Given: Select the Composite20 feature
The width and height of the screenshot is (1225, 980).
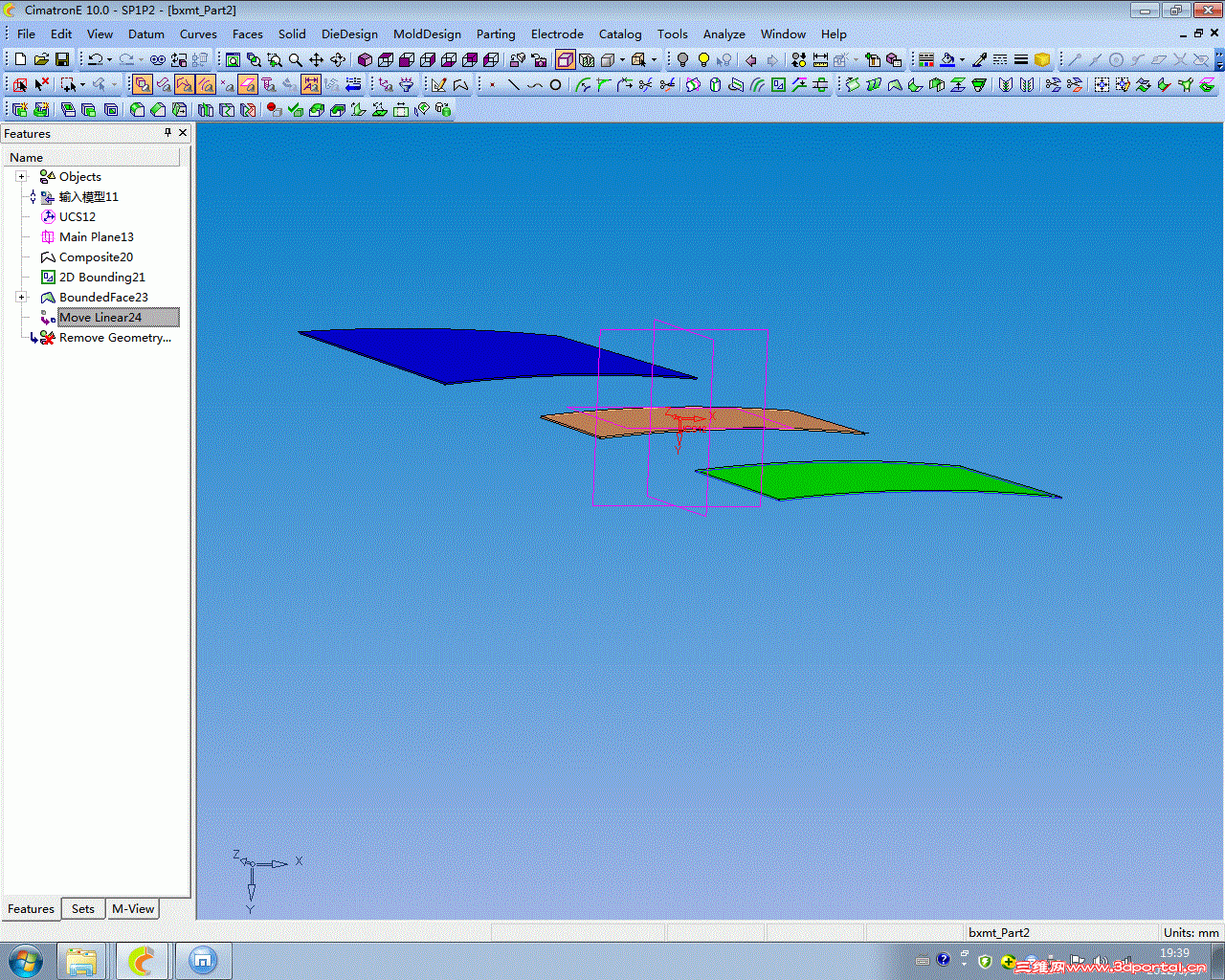Looking at the screenshot, I should pos(96,256).
